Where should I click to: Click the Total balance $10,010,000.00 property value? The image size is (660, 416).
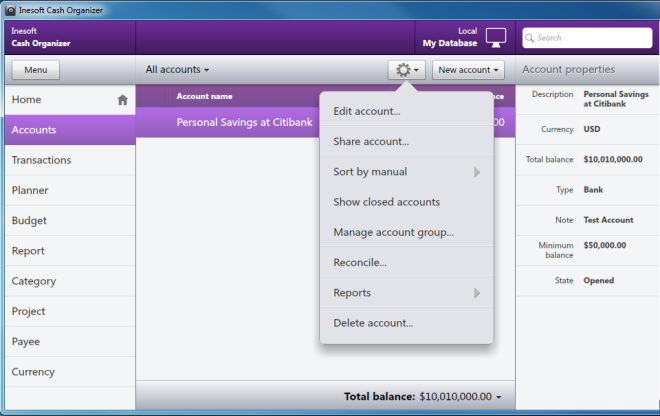coord(613,160)
